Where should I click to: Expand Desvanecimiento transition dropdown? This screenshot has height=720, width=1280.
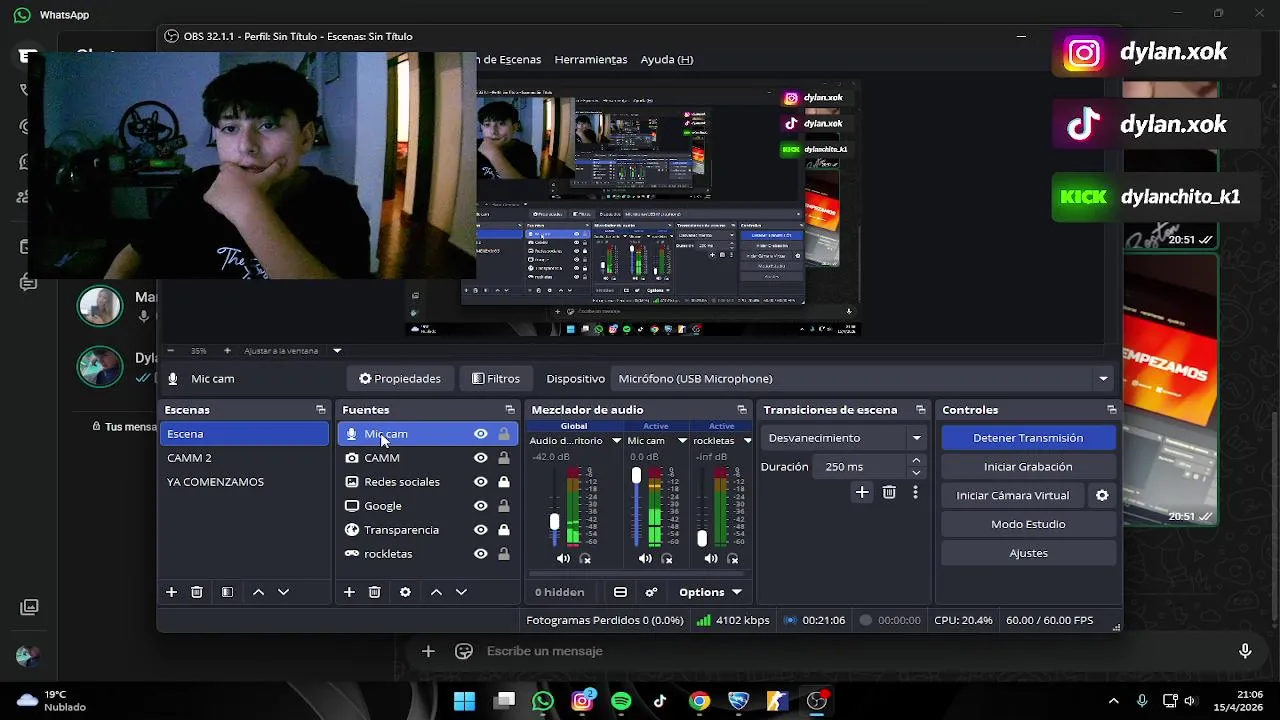(916, 438)
